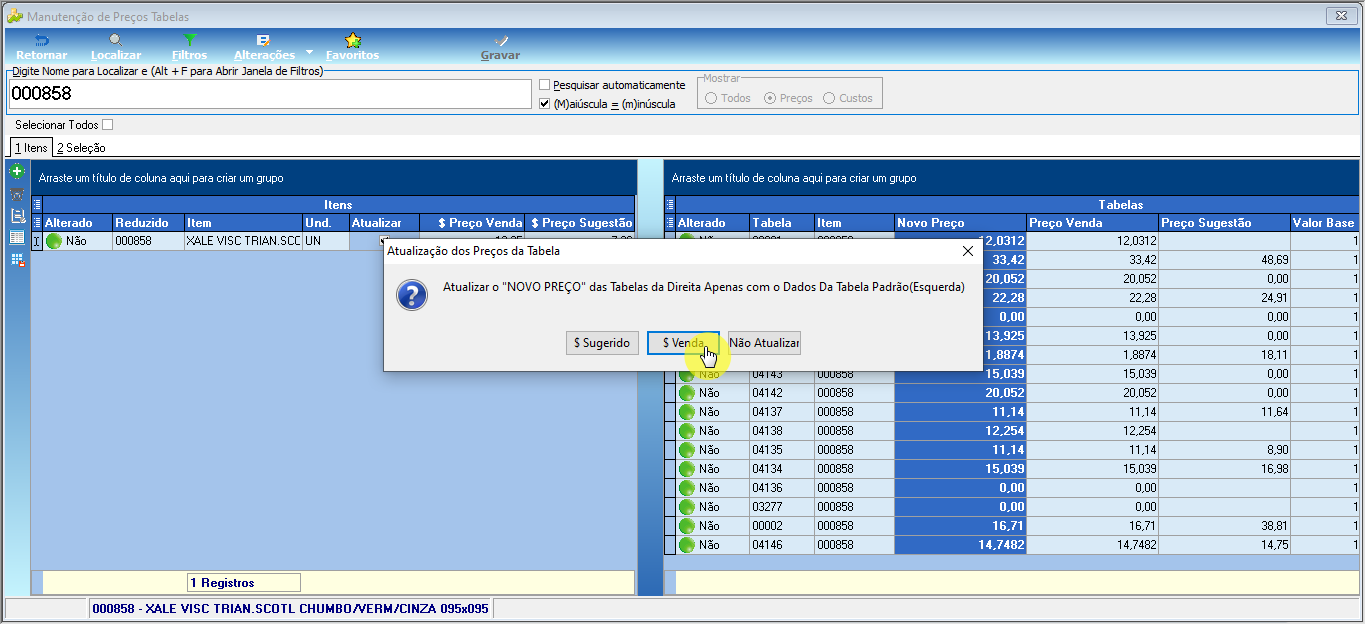The height and width of the screenshot is (625, 1366).
Task: Open the Filtros funnel icon
Action: [x=189, y=46]
